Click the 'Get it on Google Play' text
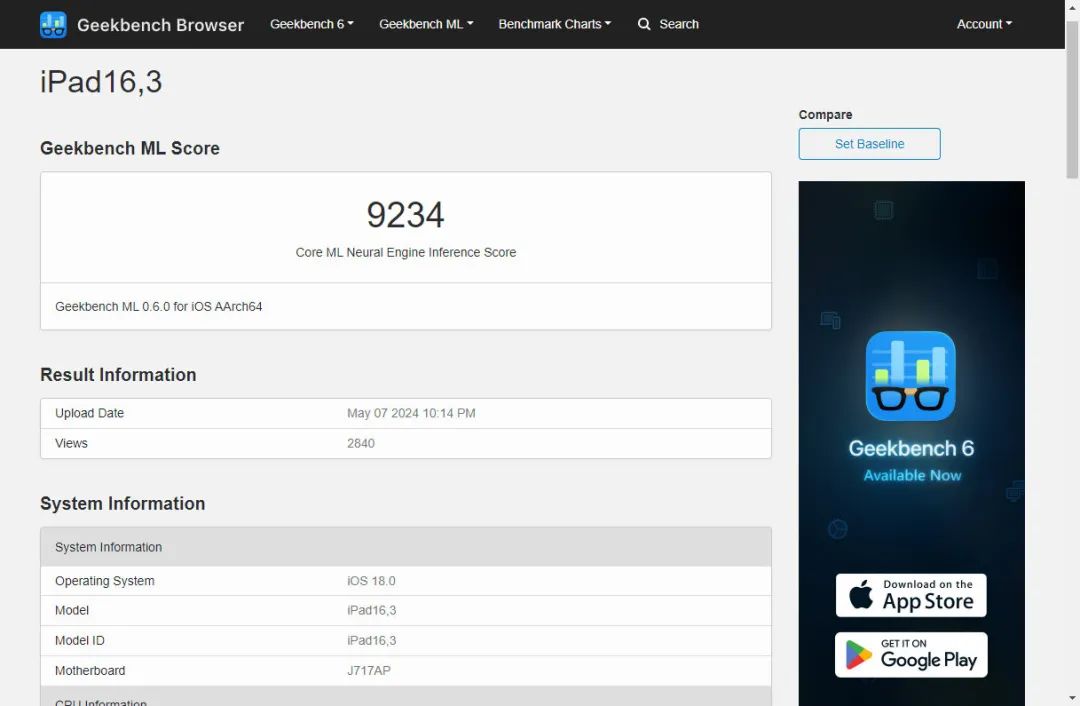Screen dimensions: 1080x706 coord(927,655)
